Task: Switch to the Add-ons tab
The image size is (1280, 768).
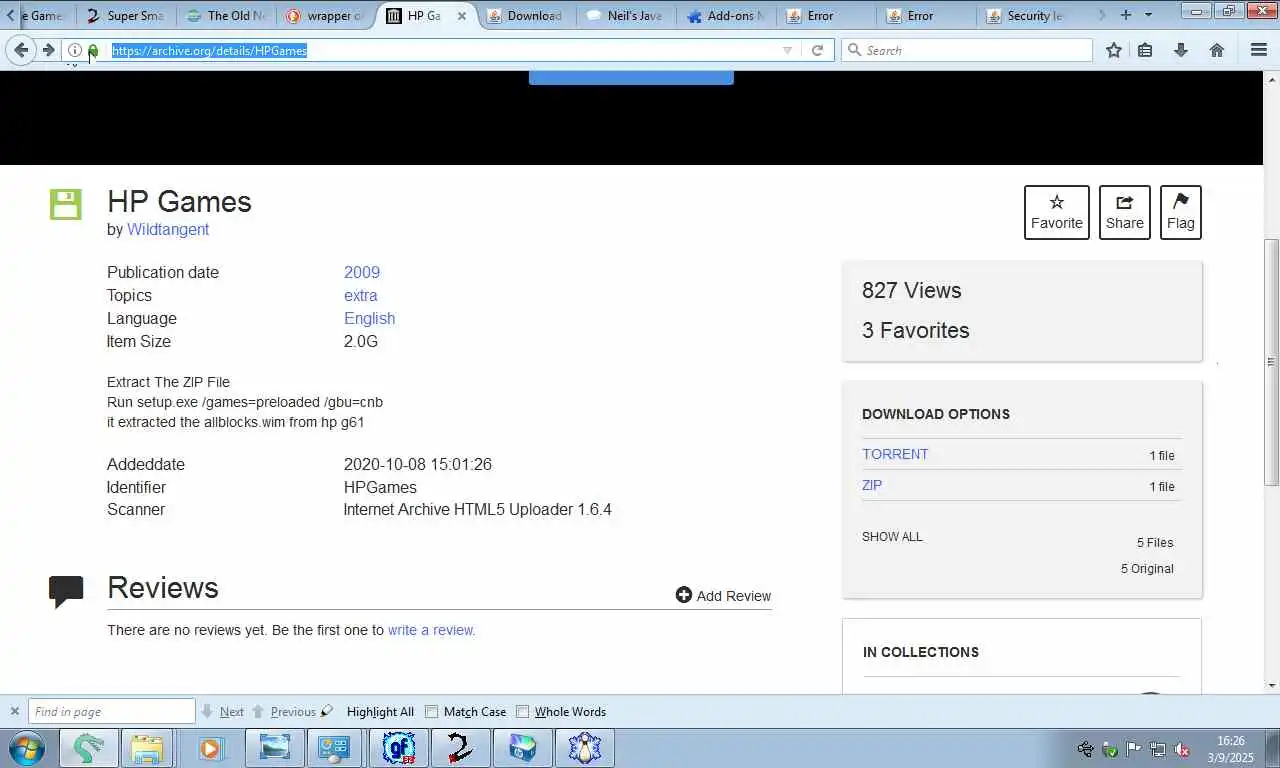Action: (x=725, y=15)
